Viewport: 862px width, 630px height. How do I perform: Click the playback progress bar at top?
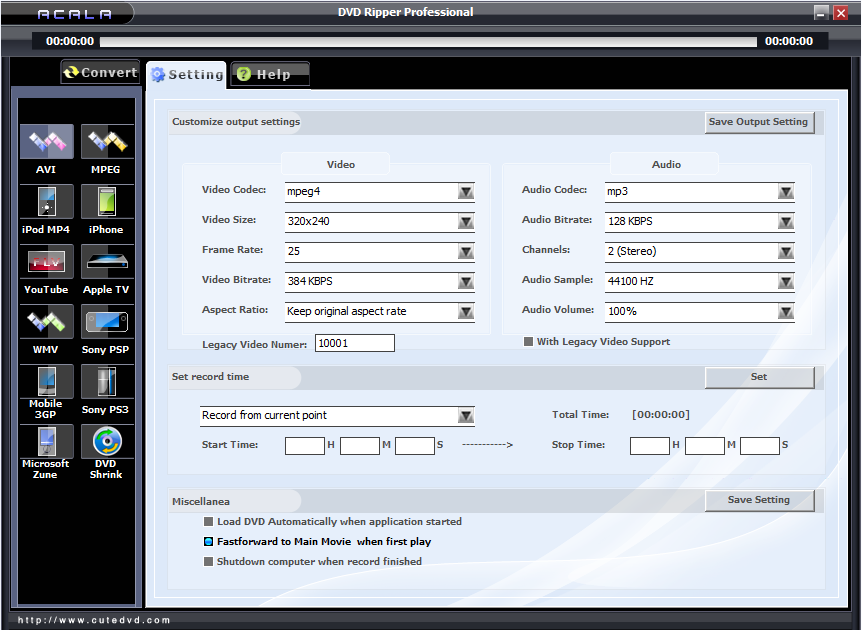pyautogui.click(x=428, y=42)
